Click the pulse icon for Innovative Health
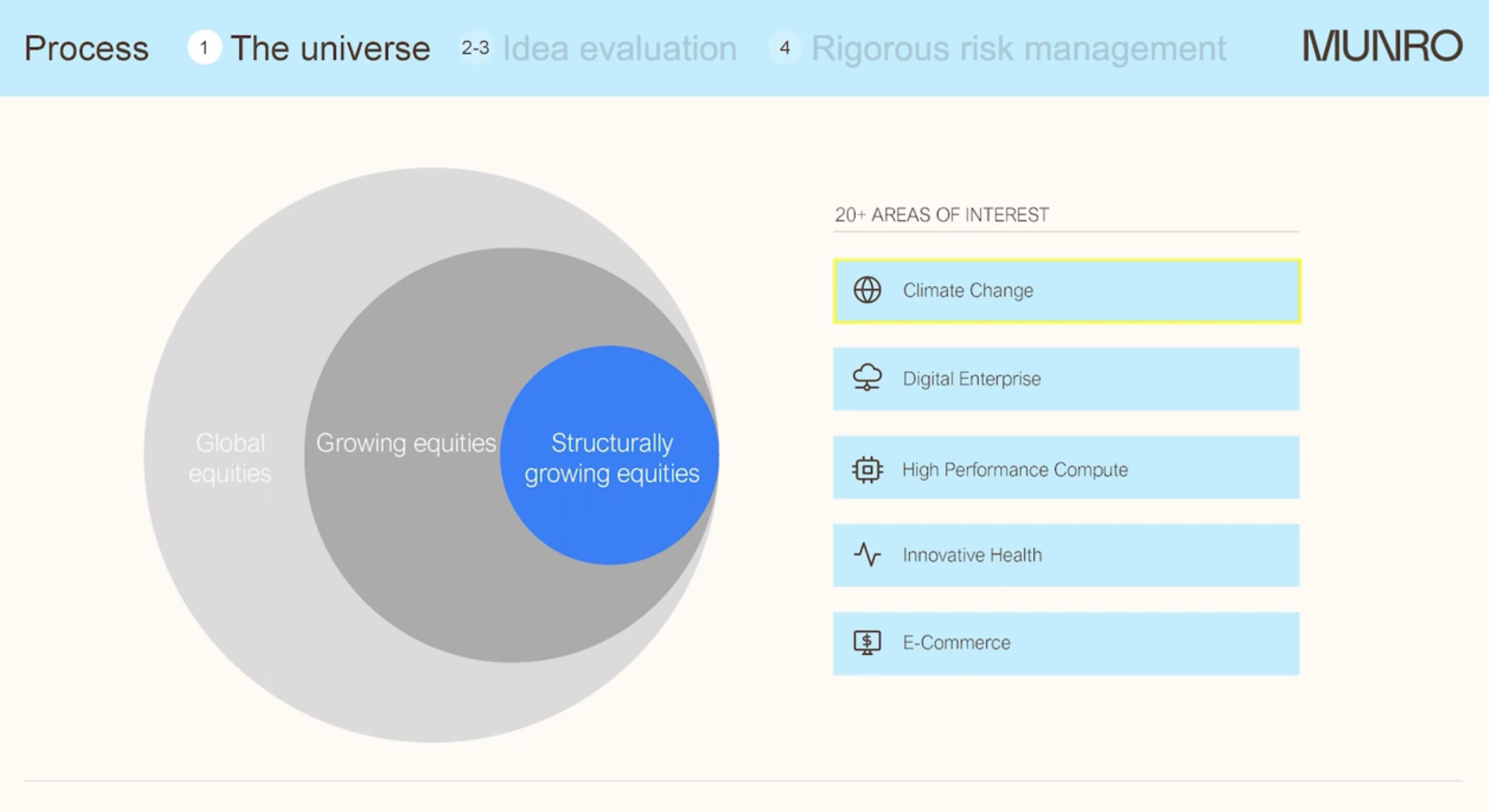This screenshot has height=812, width=1489. 867,554
